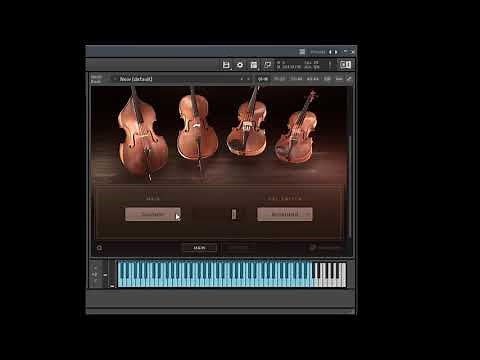The height and width of the screenshot is (360, 480).
Task: Open the gear options icon
Action: pos(240,65)
